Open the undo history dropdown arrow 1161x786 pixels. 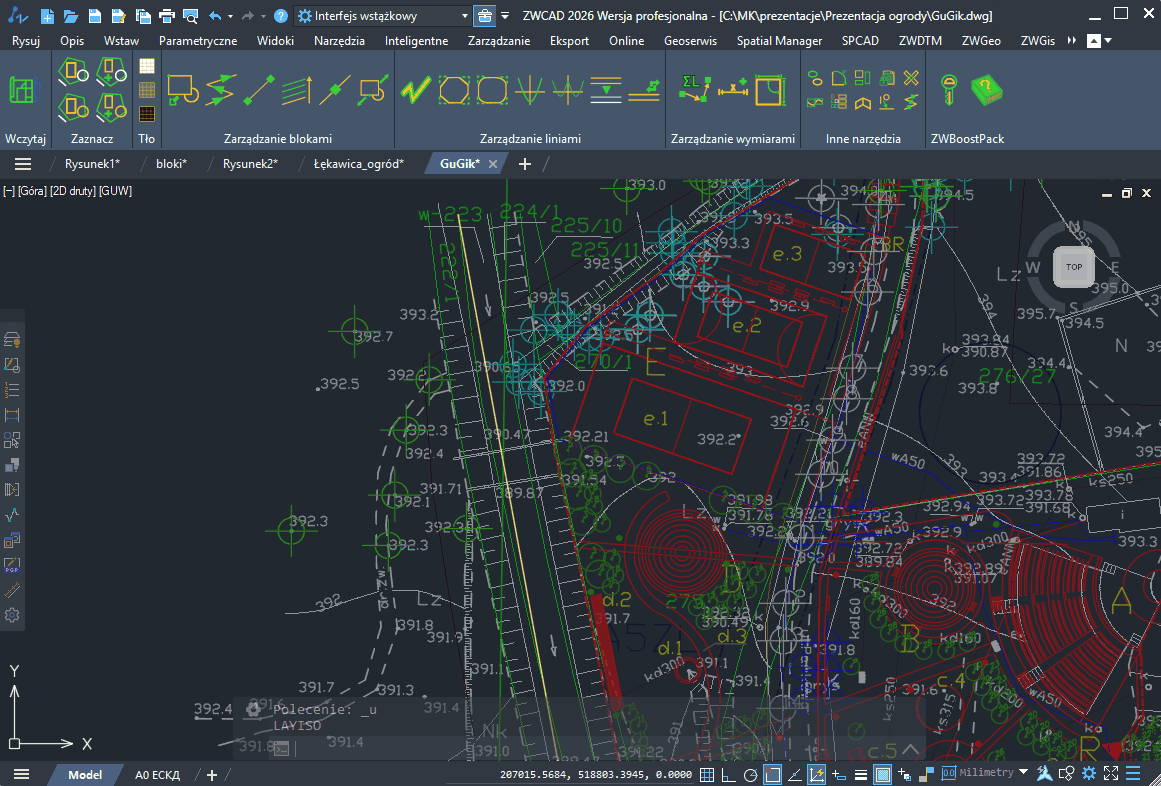pos(230,16)
